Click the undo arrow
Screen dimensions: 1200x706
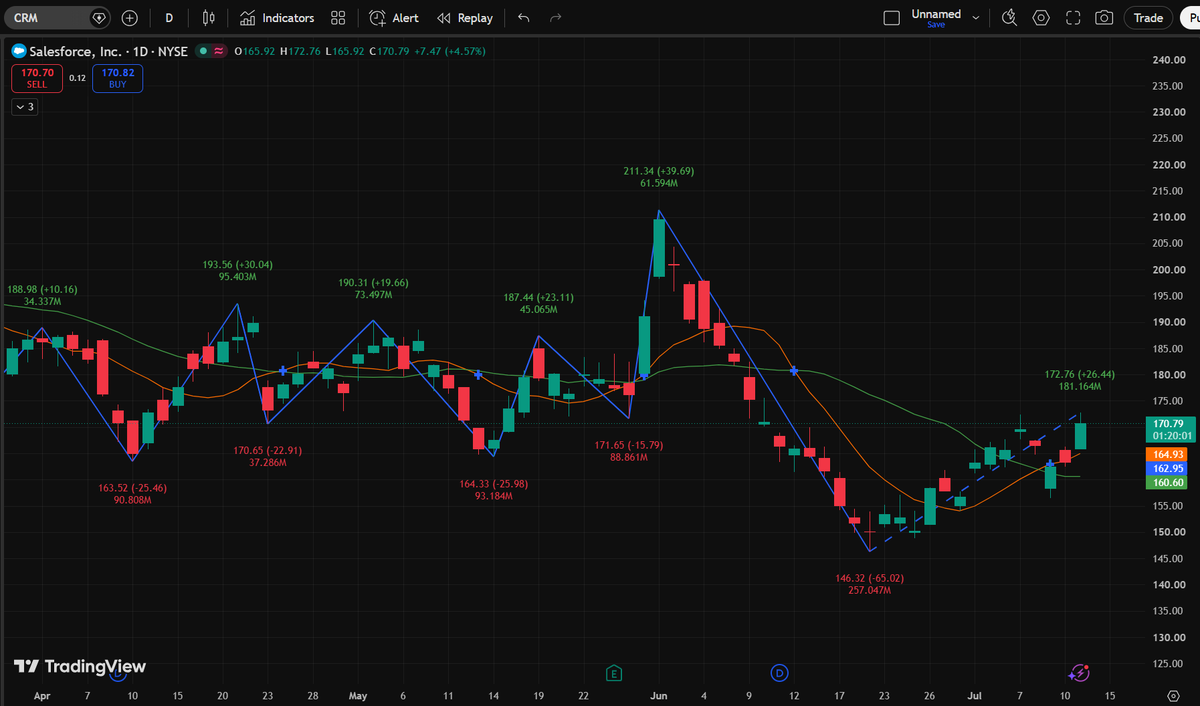(x=524, y=18)
